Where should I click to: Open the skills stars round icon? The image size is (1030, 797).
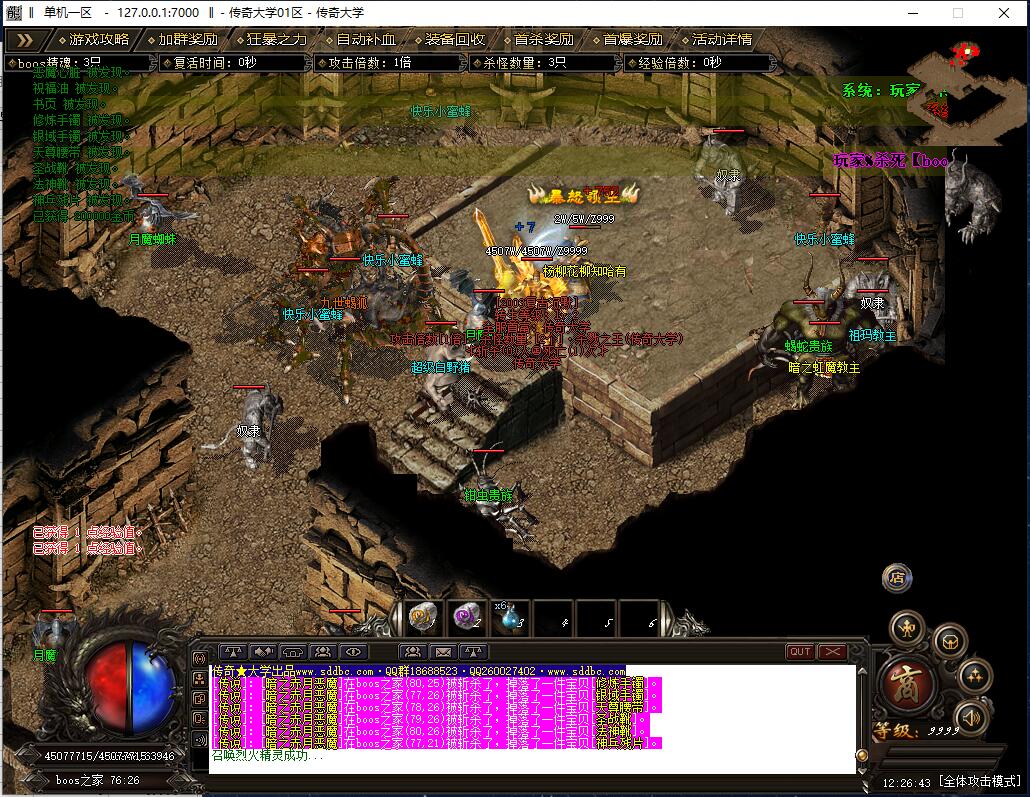(x=974, y=676)
